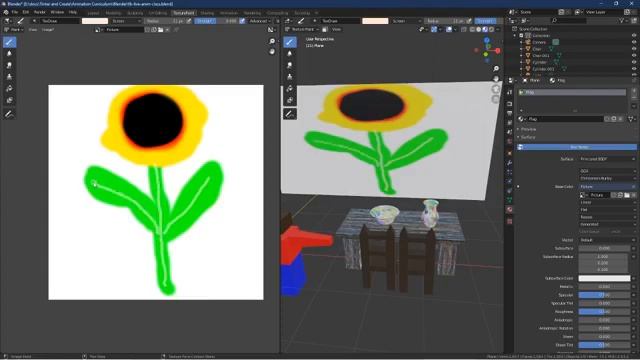The width and height of the screenshot is (640, 360).
Task: Click the zoom magnifier in the 3D viewport
Action: [496, 69]
